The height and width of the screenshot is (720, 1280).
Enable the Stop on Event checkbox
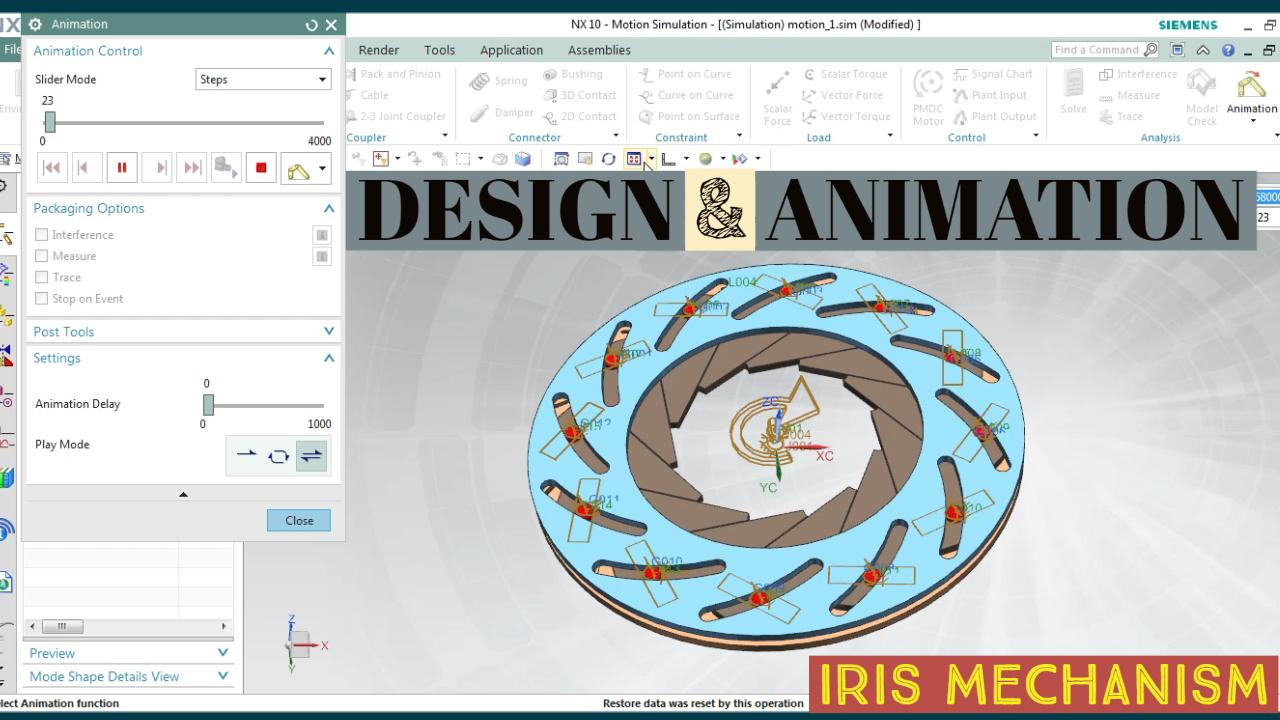click(41, 298)
